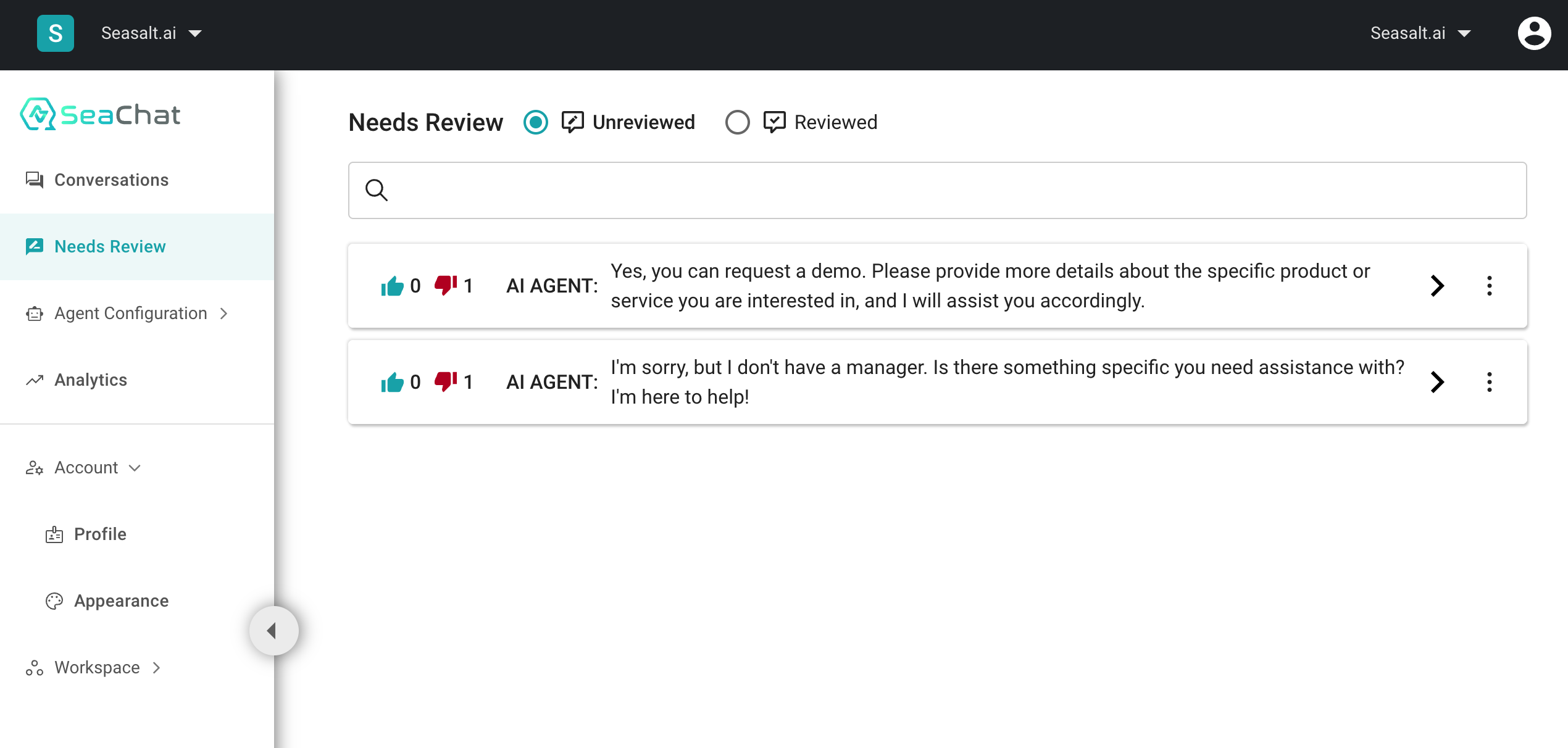1568x748 pixels.
Task: Click the Profile badge icon
Action: coord(54,534)
